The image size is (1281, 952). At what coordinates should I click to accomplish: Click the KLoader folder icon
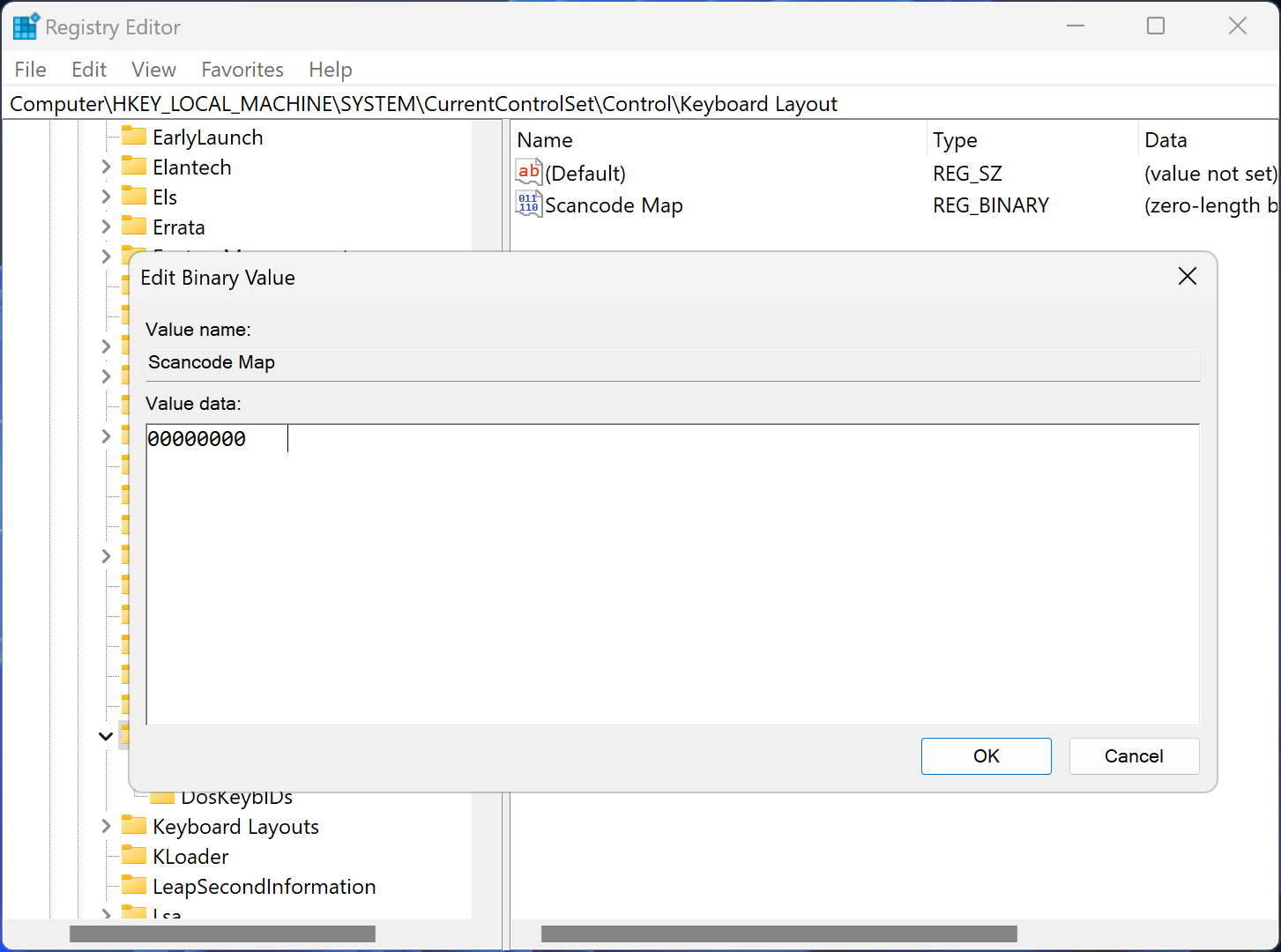coord(134,856)
